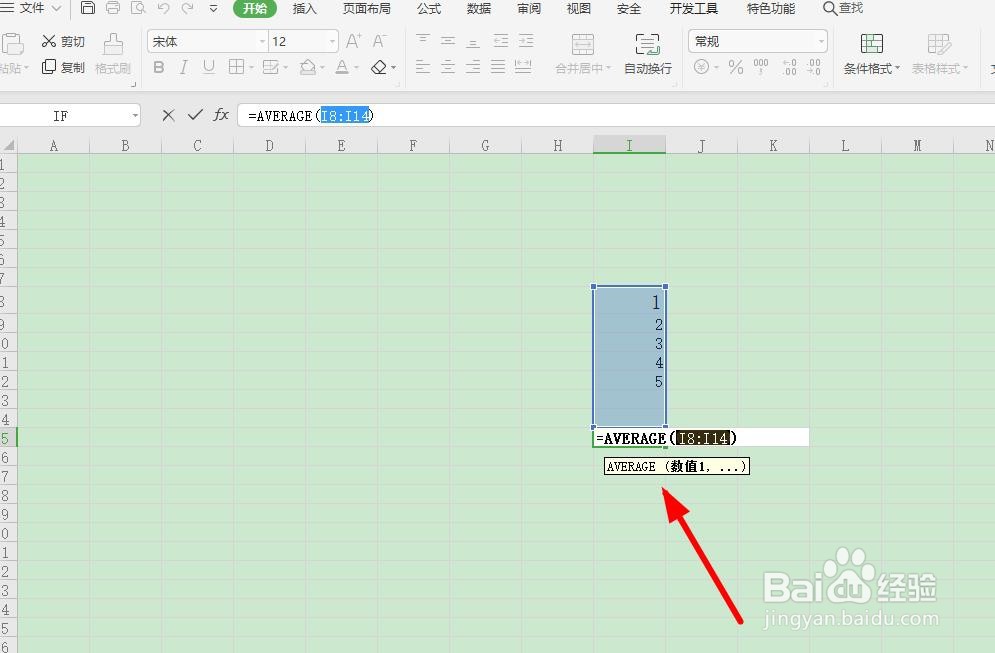Open the 页面布局 tab
Screen dimensions: 995x653
tap(367, 8)
